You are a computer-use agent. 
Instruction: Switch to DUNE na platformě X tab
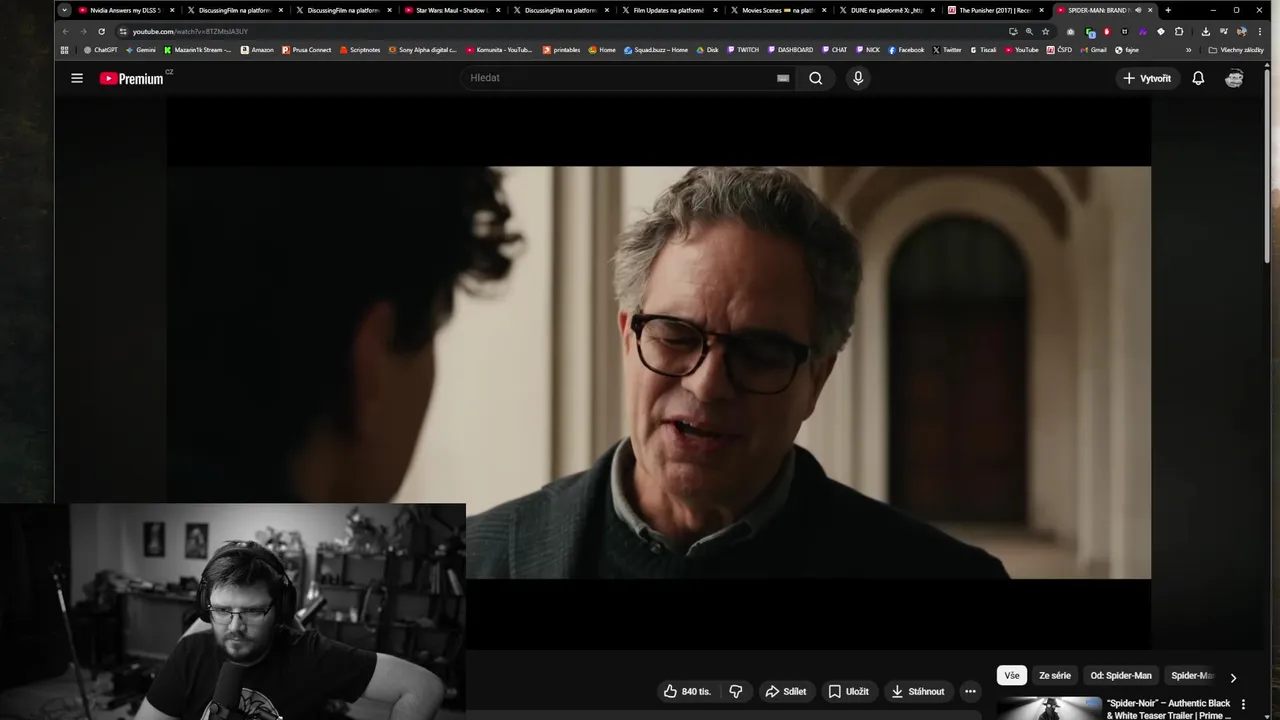884,10
